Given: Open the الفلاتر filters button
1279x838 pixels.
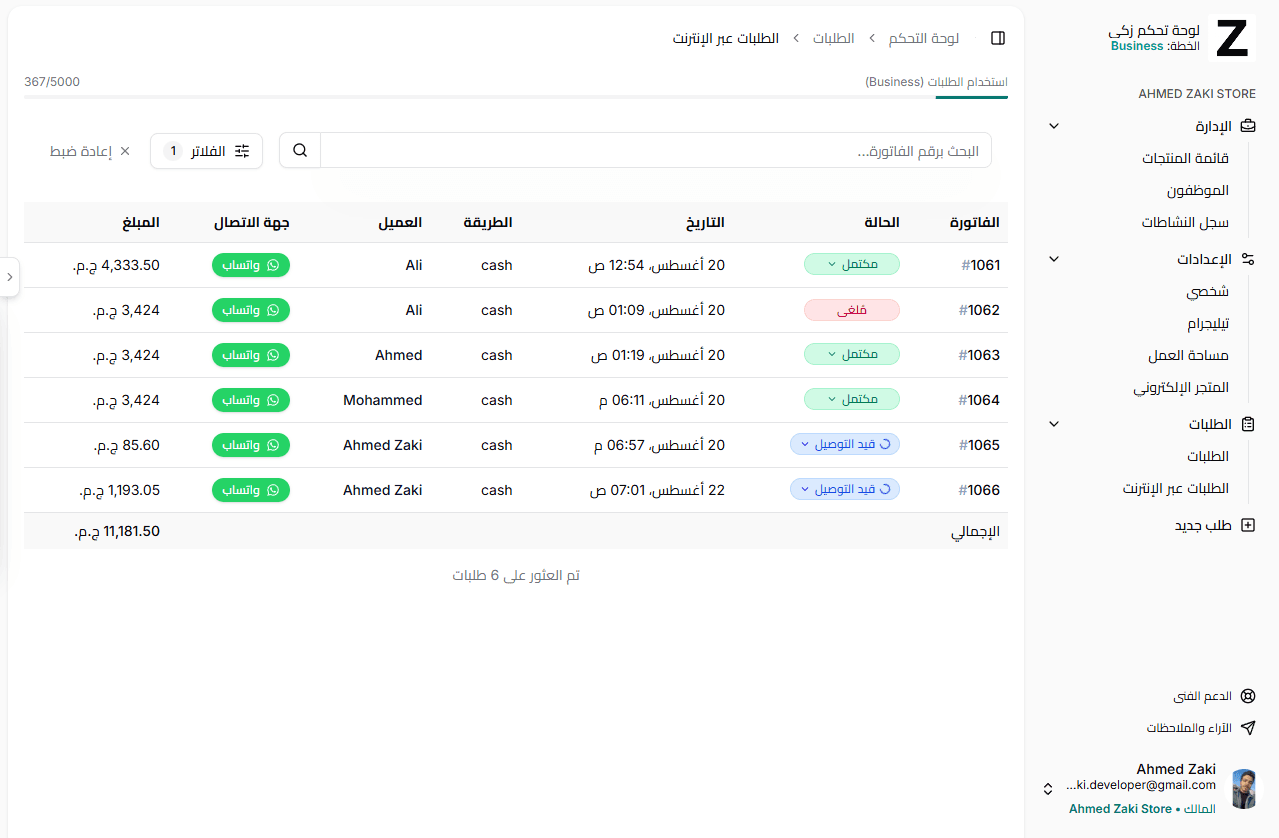Looking at the screenshot, I should [x=207, y=151].
